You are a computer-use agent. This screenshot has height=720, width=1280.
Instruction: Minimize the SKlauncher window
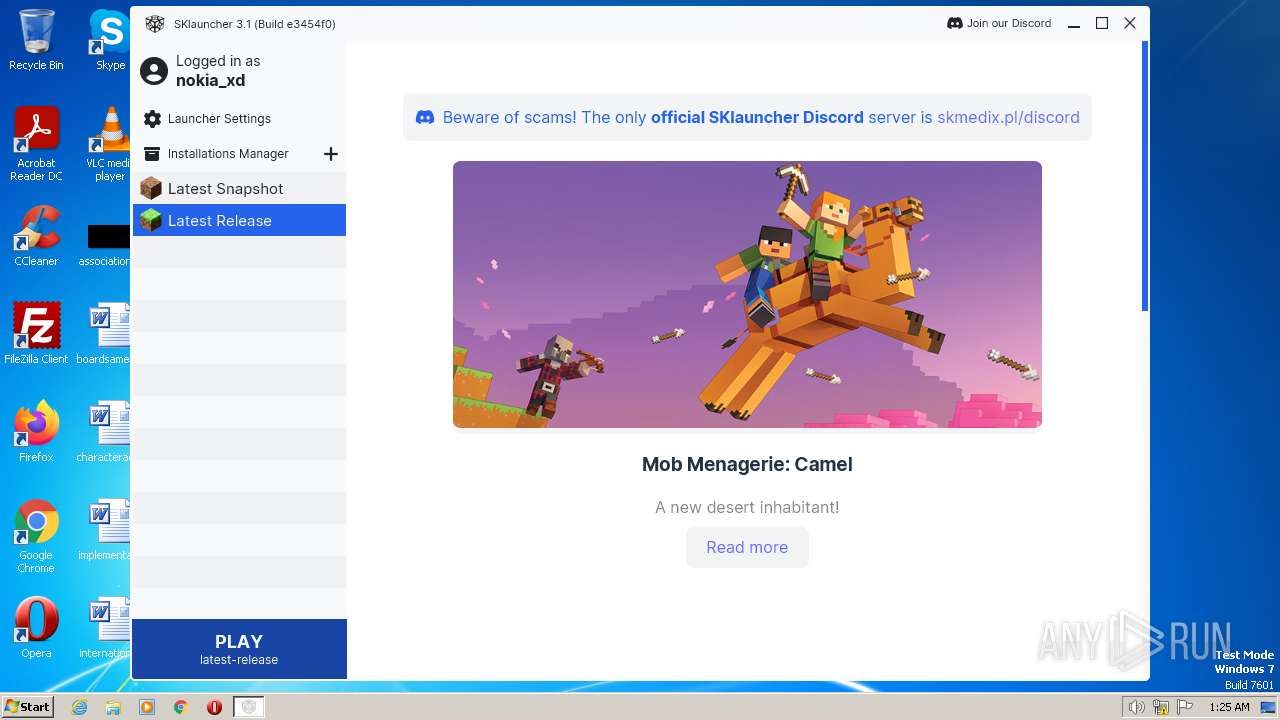1074,23
